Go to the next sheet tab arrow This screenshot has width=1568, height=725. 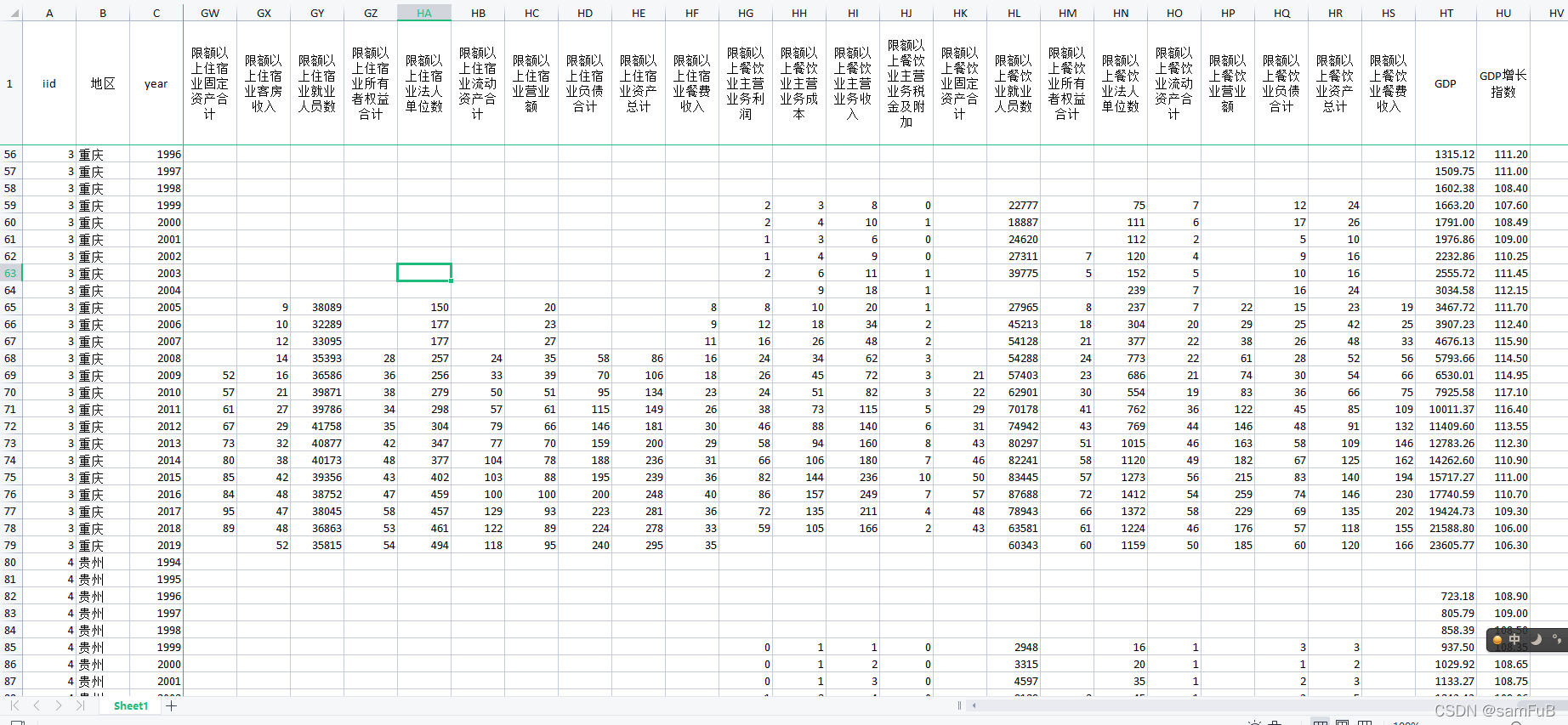(x=58, y=705)
